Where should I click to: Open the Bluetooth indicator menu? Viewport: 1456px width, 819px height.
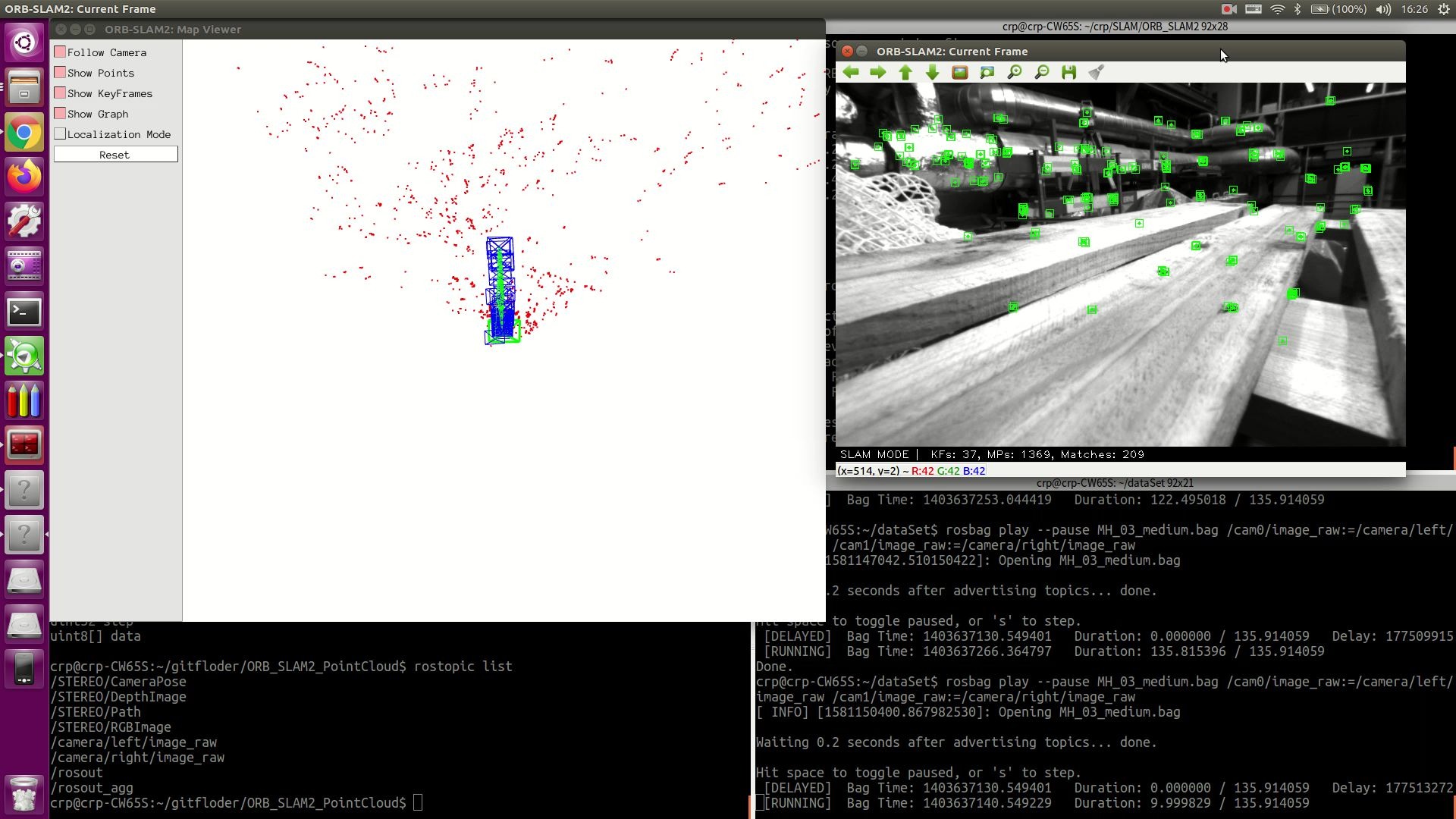[1298, 9]
